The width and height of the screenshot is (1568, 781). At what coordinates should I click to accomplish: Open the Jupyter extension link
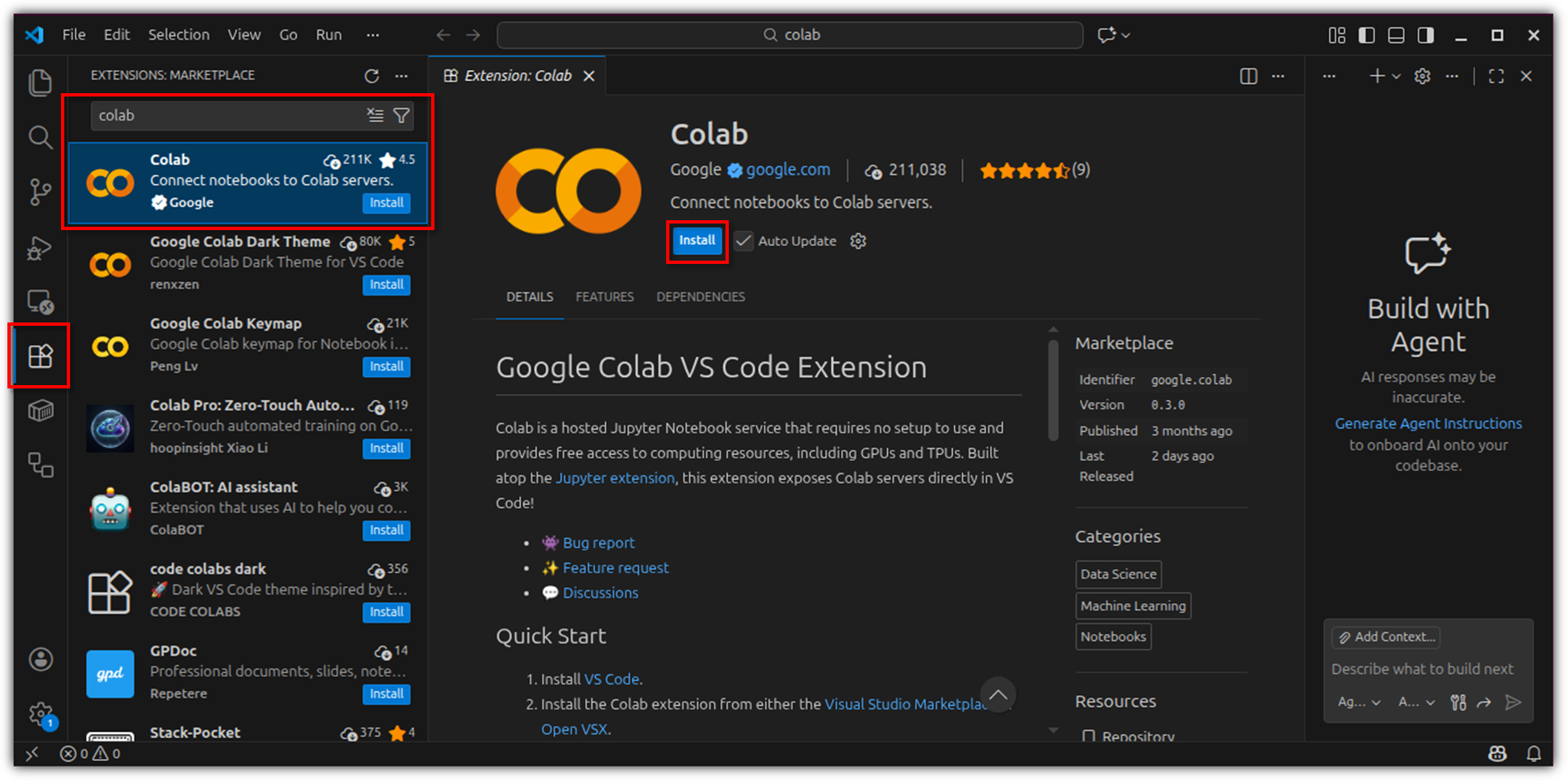[x=615, y=478]
